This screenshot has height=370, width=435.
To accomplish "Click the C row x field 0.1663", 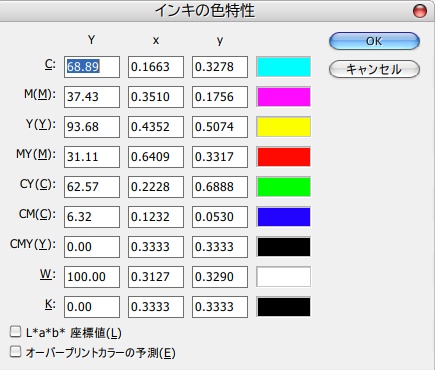I will tap(156, 67).
